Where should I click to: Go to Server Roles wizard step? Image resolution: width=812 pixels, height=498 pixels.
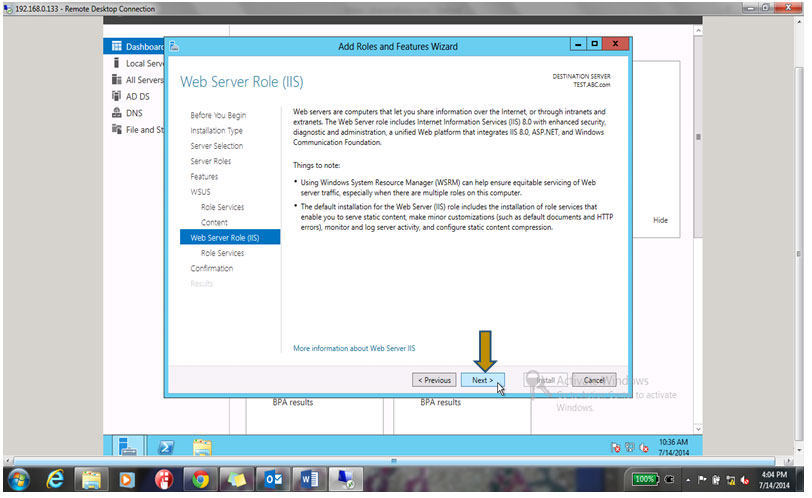(x=211, y=161)
